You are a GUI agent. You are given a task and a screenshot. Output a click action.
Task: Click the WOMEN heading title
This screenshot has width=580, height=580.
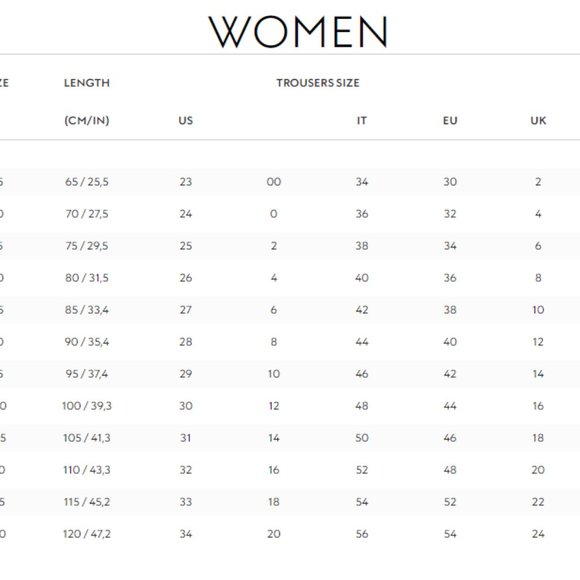click(298, 32)
